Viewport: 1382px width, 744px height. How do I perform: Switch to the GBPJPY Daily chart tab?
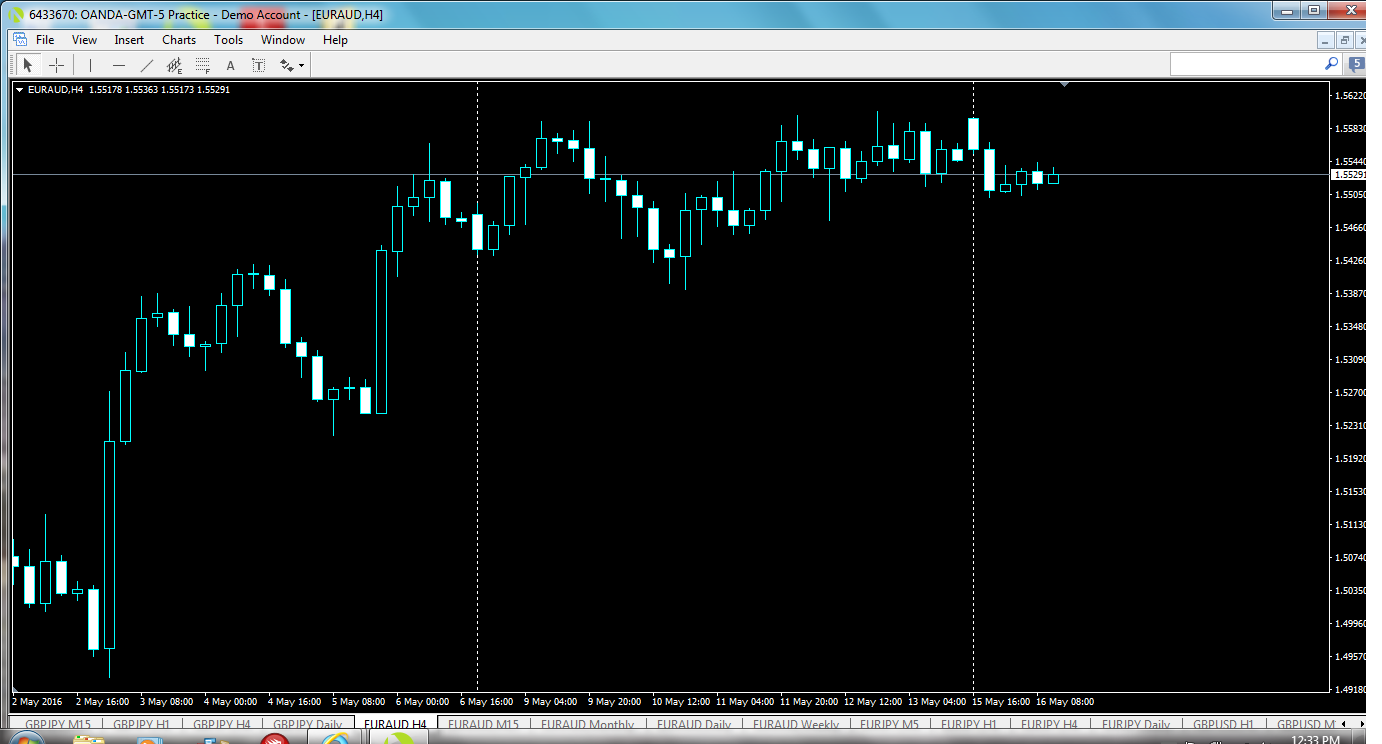coord(307,724)
